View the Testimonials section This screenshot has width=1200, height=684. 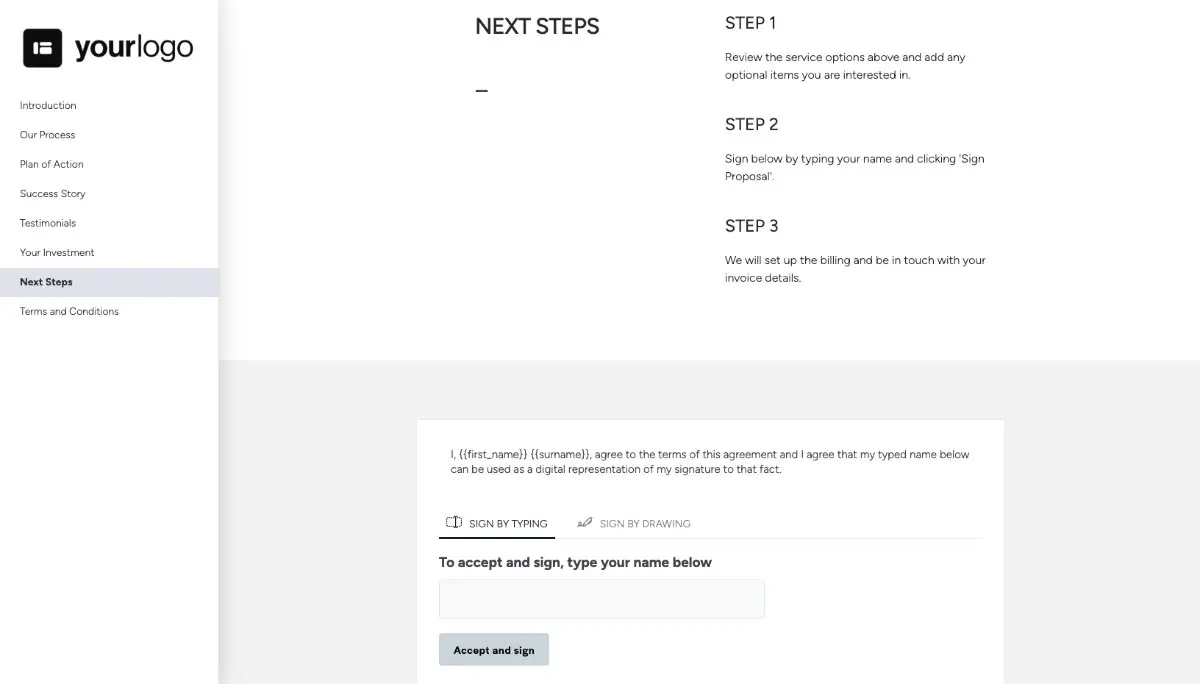pos(46,222)
